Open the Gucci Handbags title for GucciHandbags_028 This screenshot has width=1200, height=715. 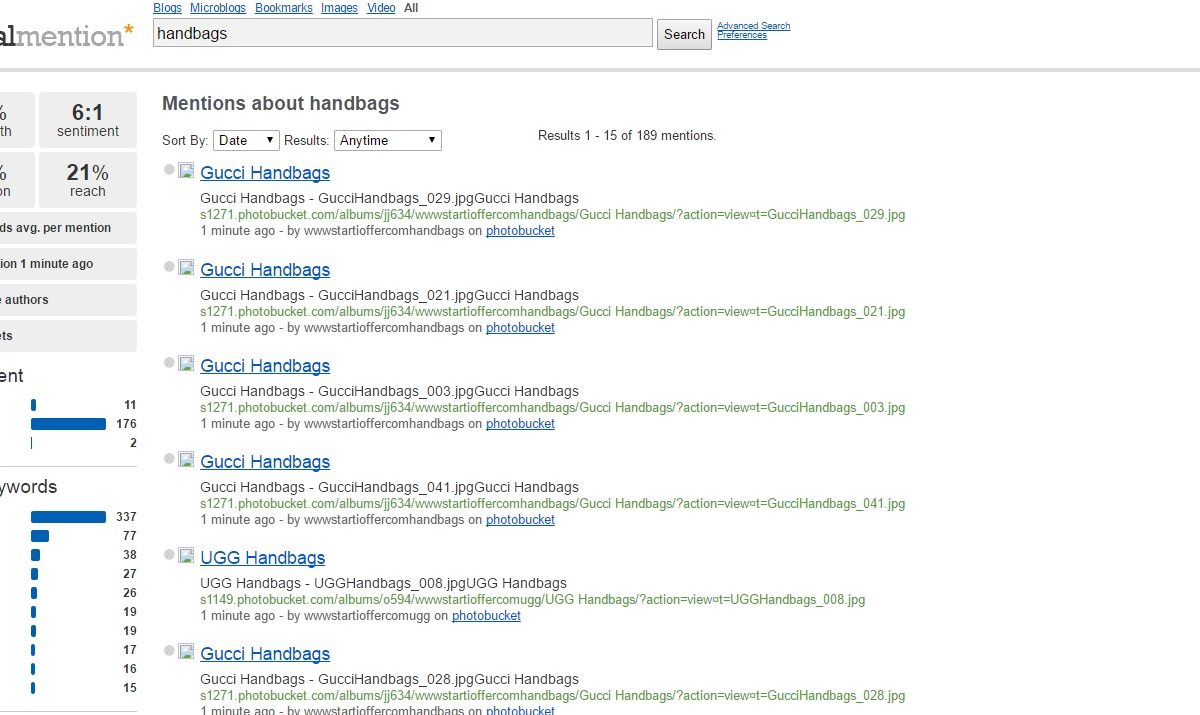265,654
